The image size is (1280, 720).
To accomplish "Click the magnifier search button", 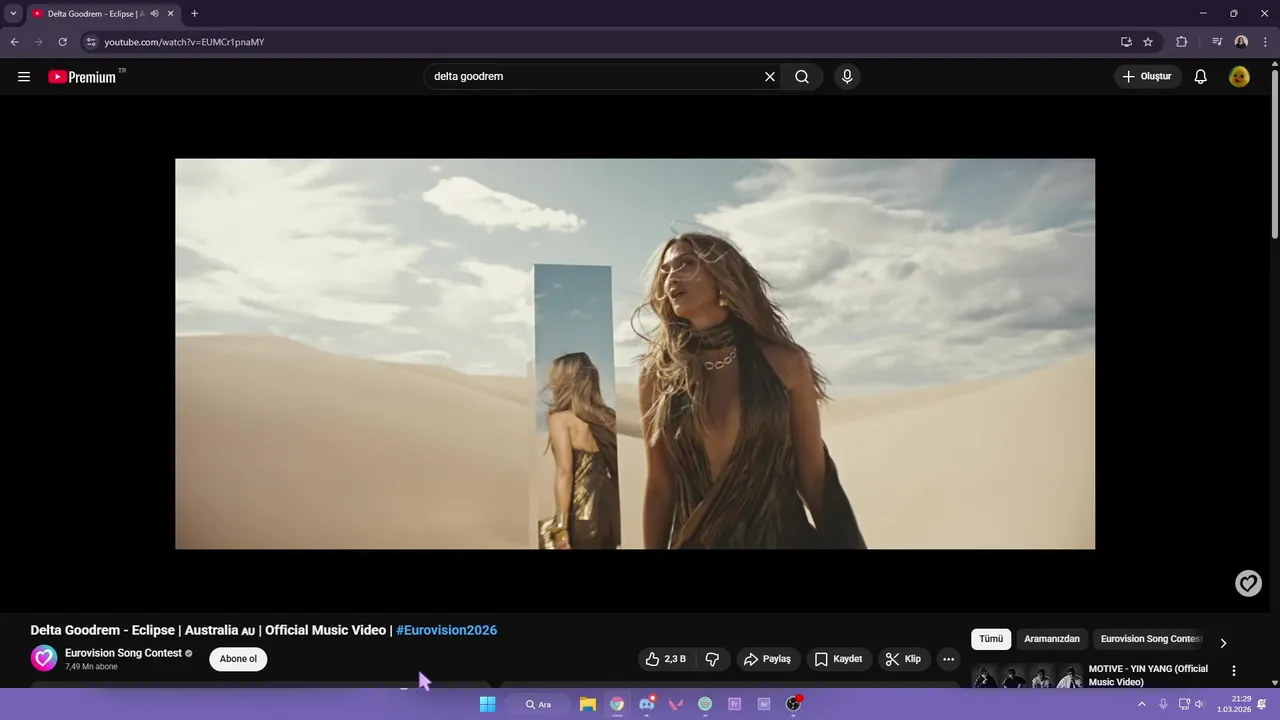I will tap(802, 77).
